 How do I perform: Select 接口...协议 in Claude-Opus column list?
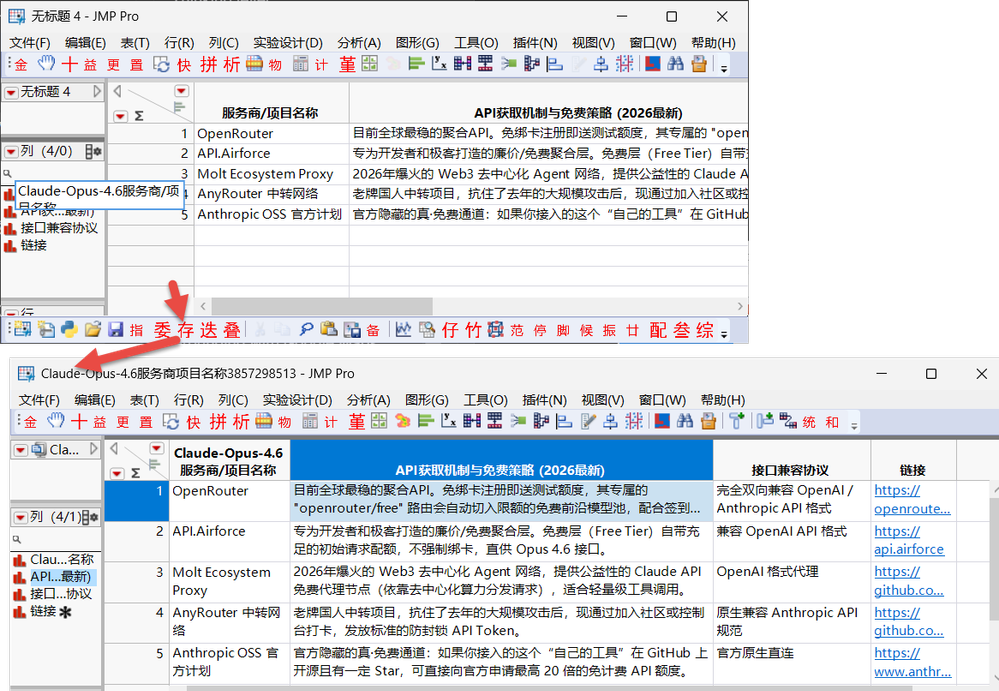61,594
